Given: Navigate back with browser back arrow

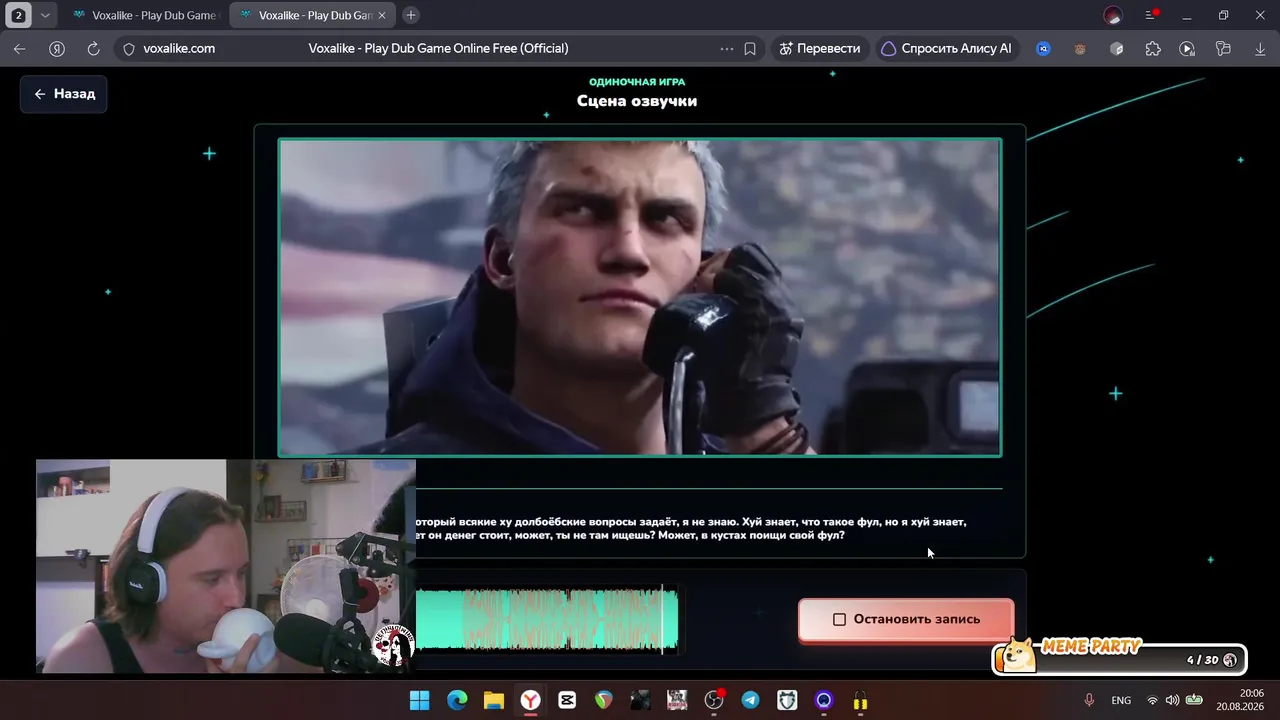Looking at the screenshot, I should 20,48.
